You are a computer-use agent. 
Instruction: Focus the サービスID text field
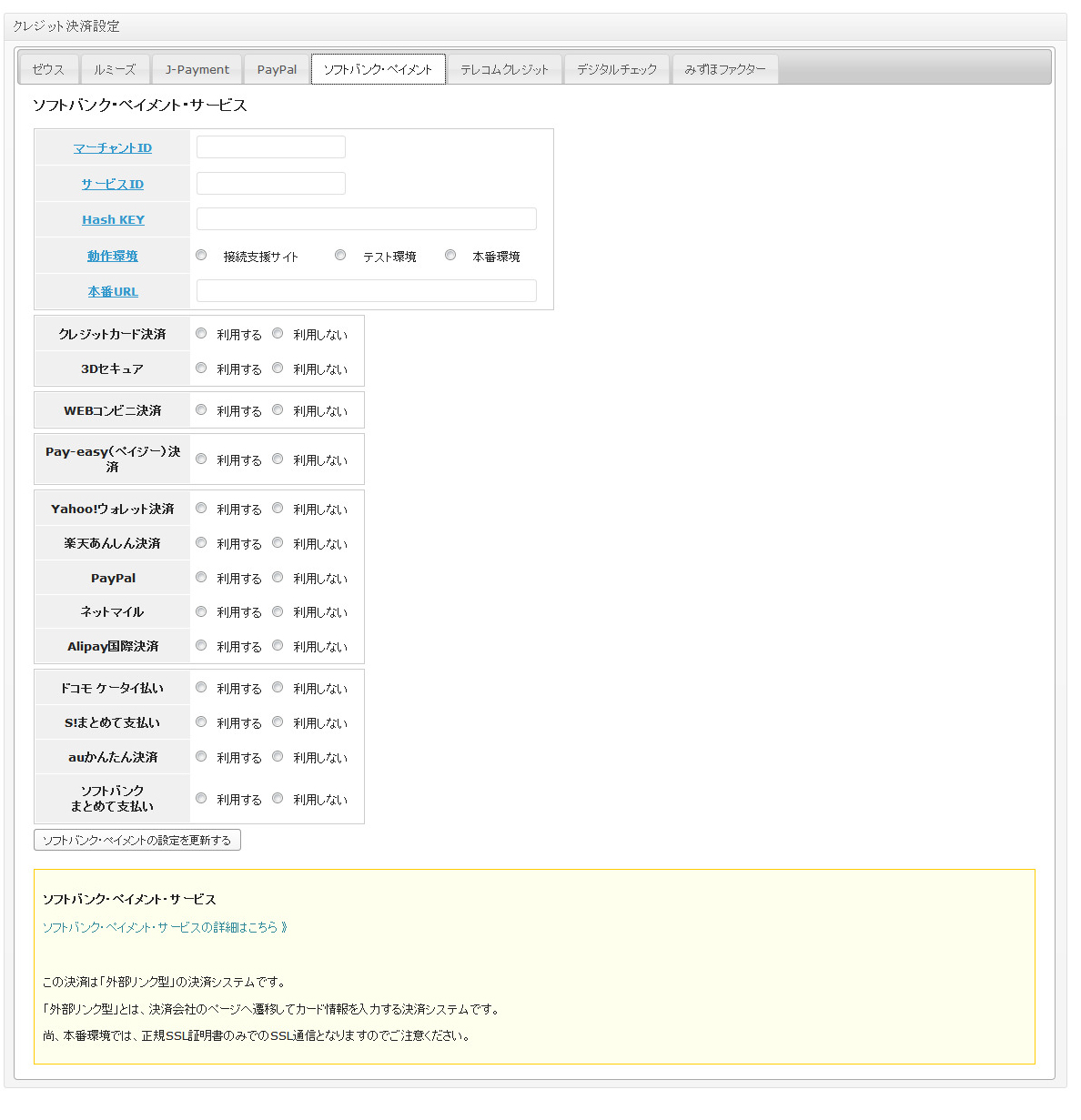coord(271,184)
